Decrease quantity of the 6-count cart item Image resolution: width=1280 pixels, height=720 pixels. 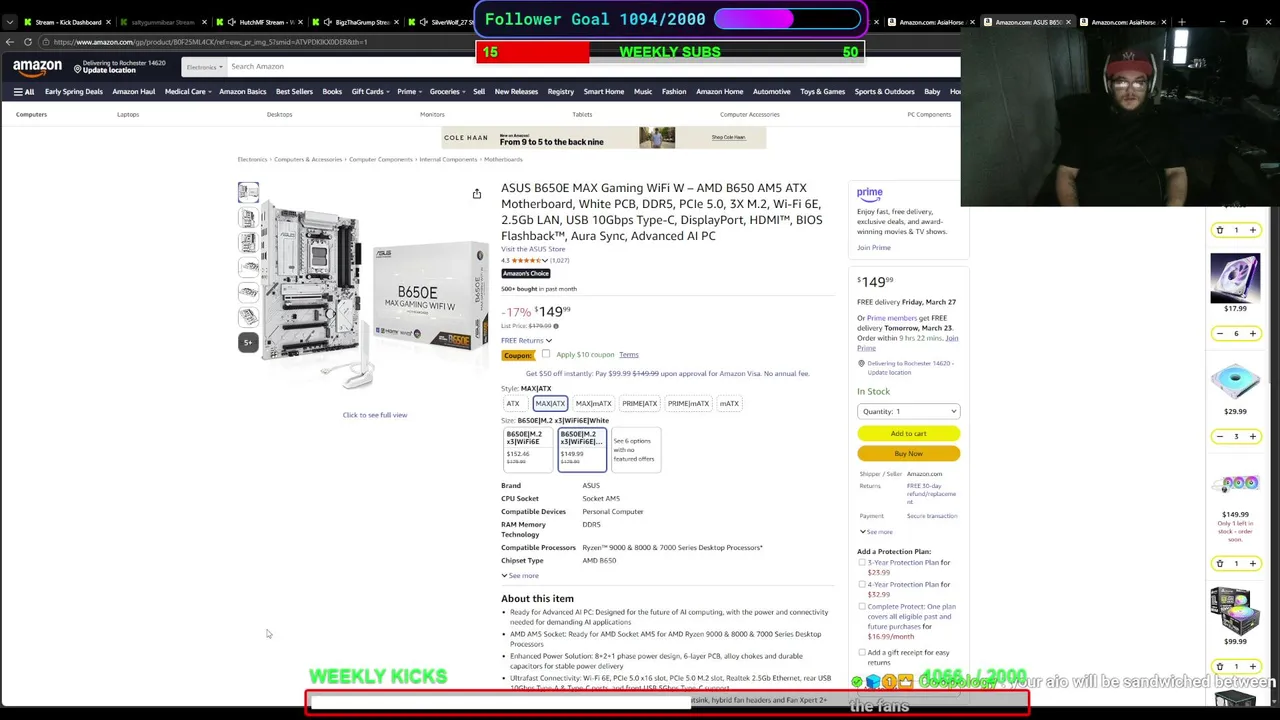[1219, 333]
